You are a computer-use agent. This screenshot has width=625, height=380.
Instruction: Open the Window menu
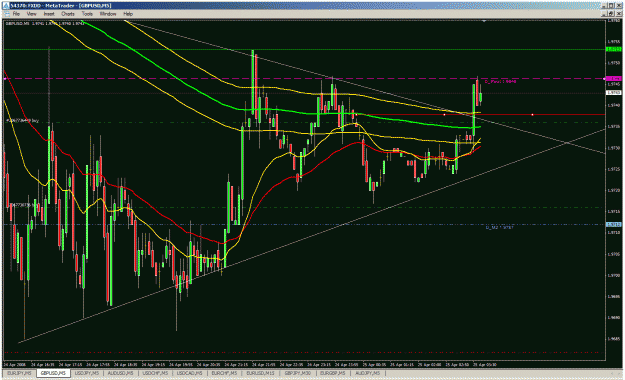[x=108, y=14]
